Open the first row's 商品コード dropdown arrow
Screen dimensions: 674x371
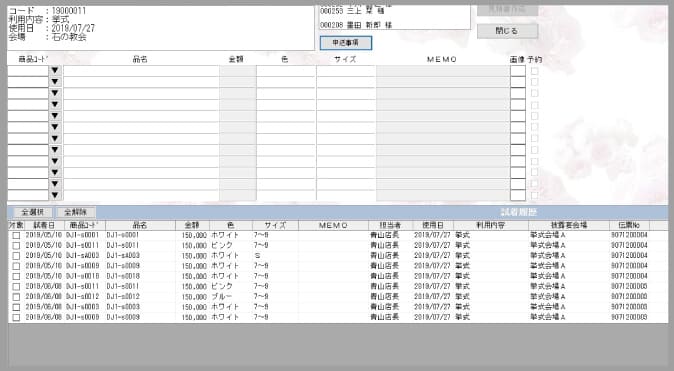[x=55, y=71]
